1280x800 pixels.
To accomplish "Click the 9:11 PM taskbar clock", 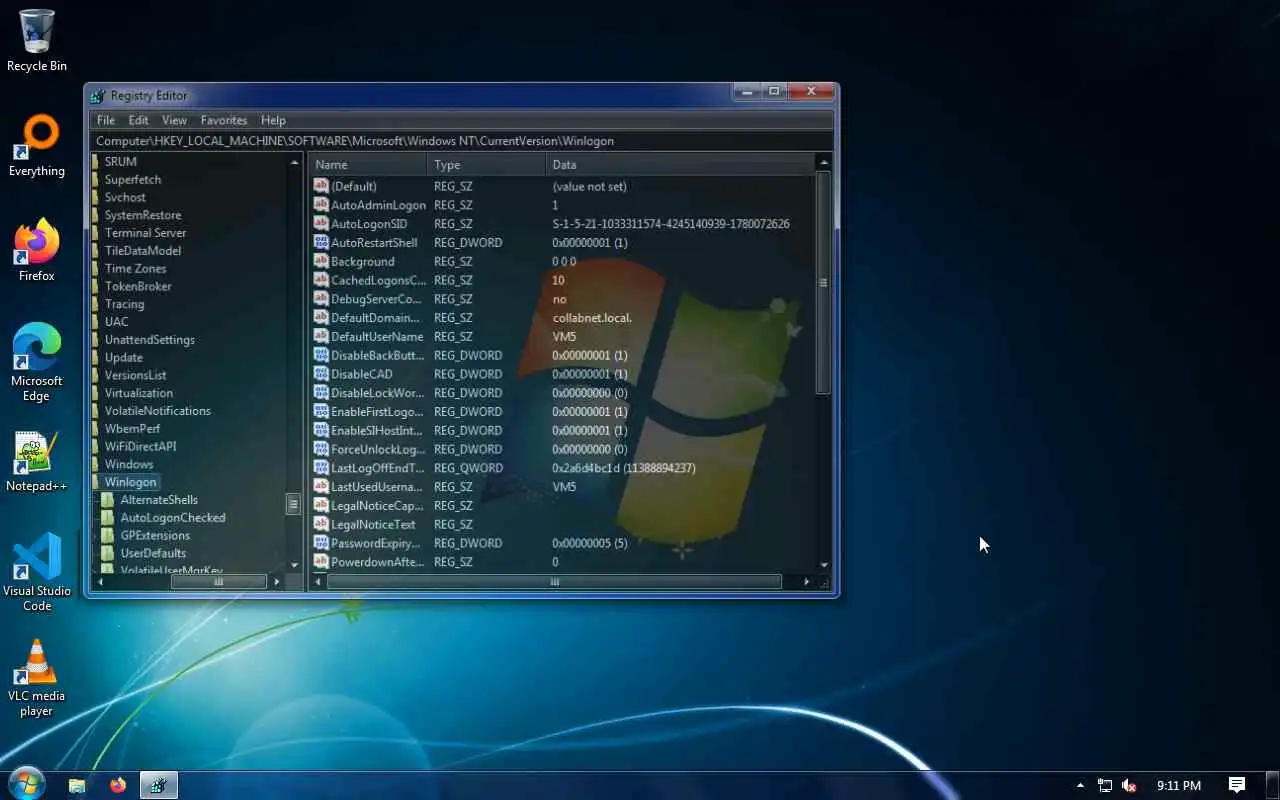I will coord(1178,785).
